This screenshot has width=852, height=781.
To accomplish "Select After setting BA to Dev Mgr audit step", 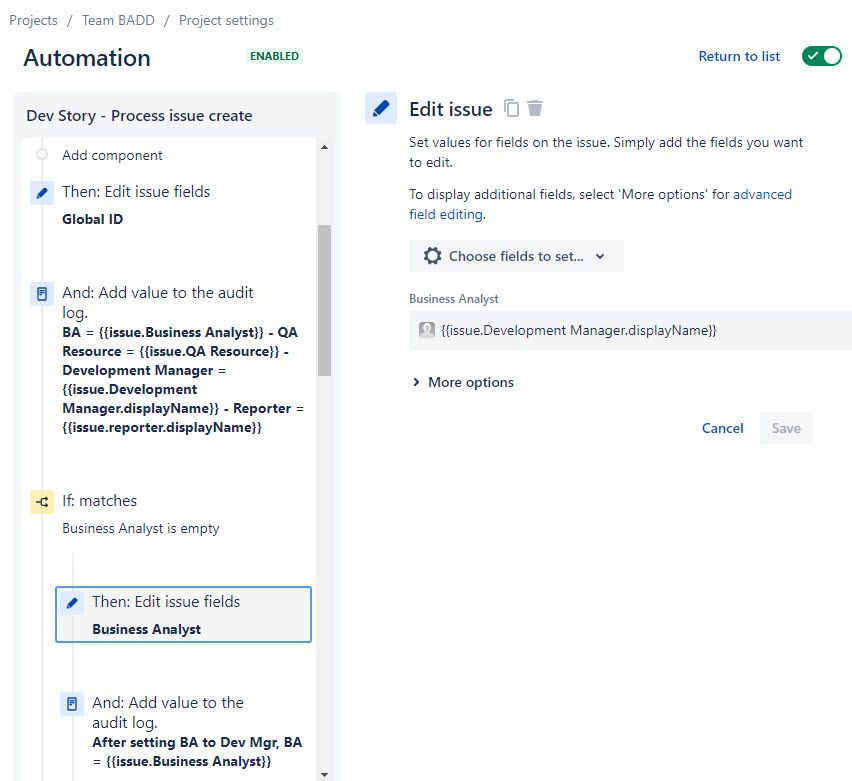I will [184, 731].
